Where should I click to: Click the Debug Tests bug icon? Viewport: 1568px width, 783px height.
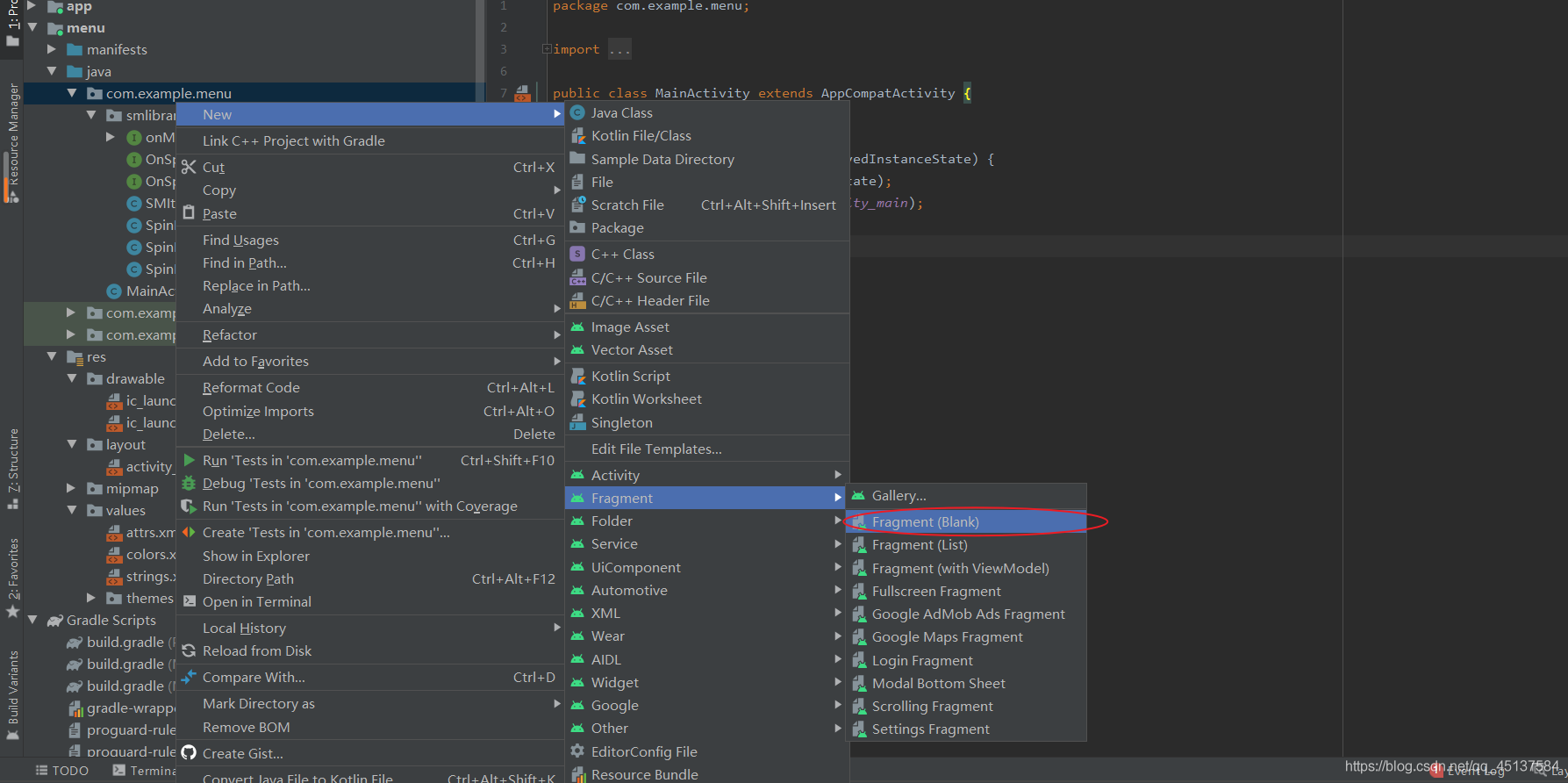pyautogui.click(x=189, y=483)
